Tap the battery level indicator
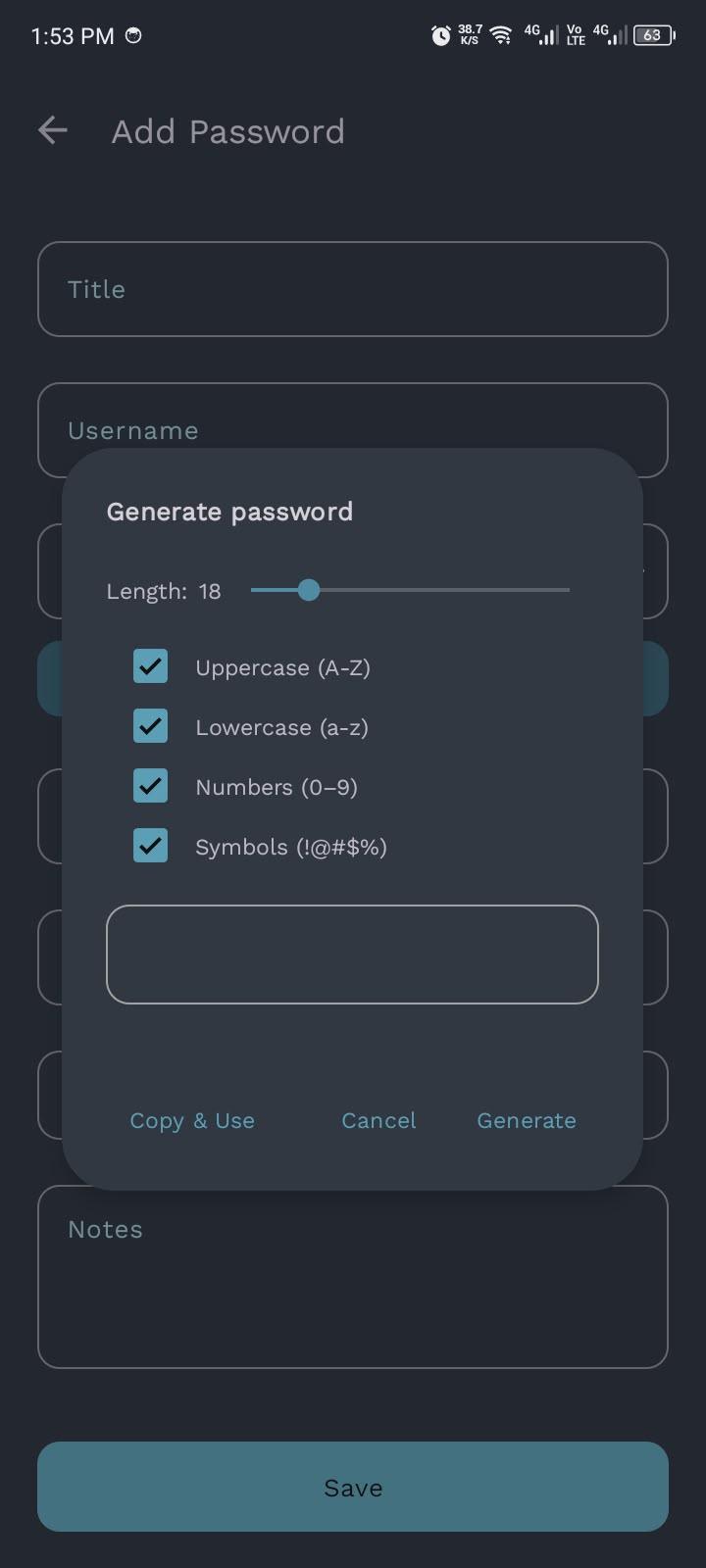Screen dimensions: 706x1568 (x=654, y=35)
